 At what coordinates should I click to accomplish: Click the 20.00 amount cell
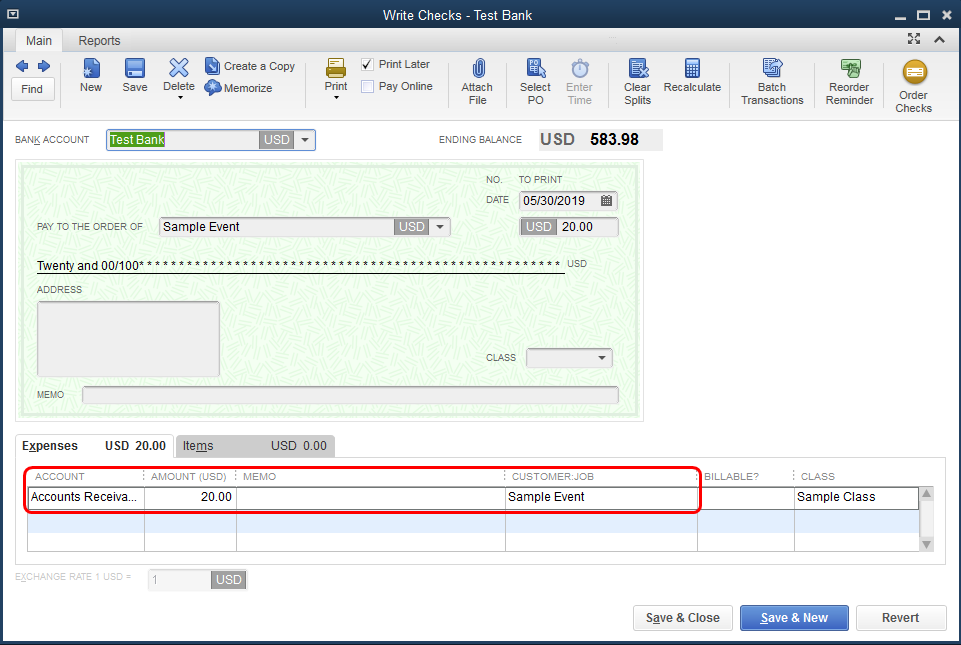click(191, 497)
